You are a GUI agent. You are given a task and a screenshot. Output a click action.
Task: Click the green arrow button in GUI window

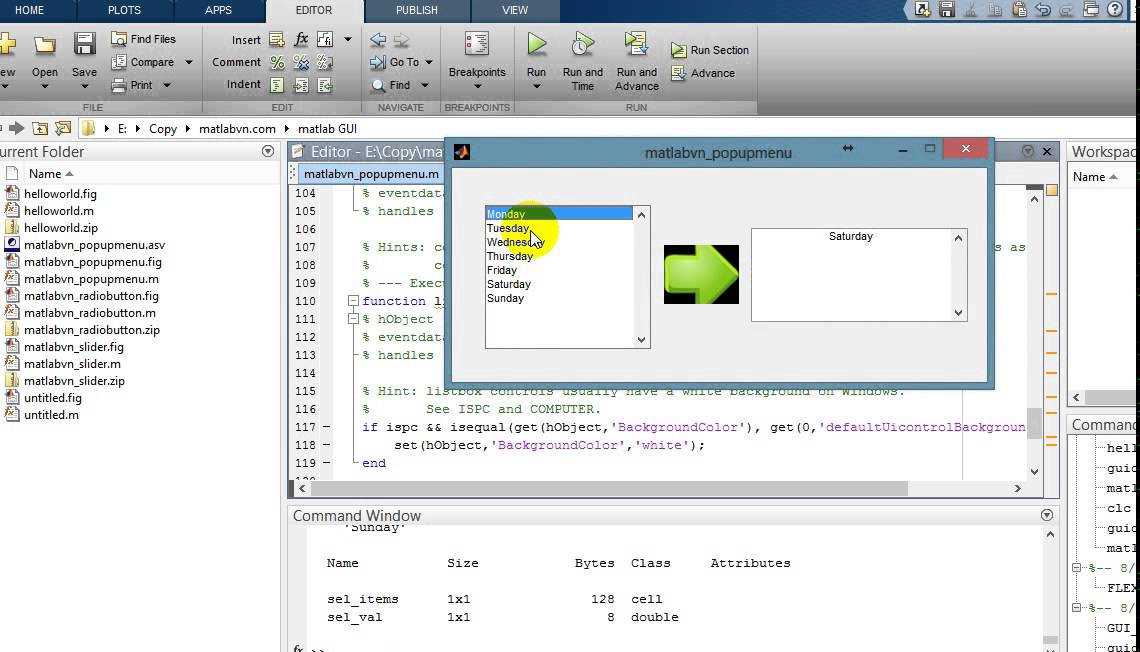tap(701, 274)
